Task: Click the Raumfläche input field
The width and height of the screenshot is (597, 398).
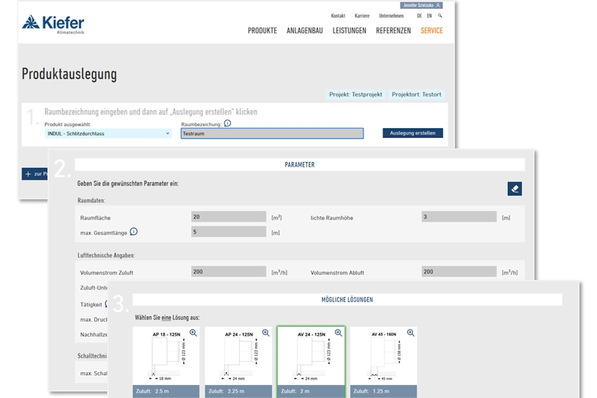Action: click(x=228, y=217)
